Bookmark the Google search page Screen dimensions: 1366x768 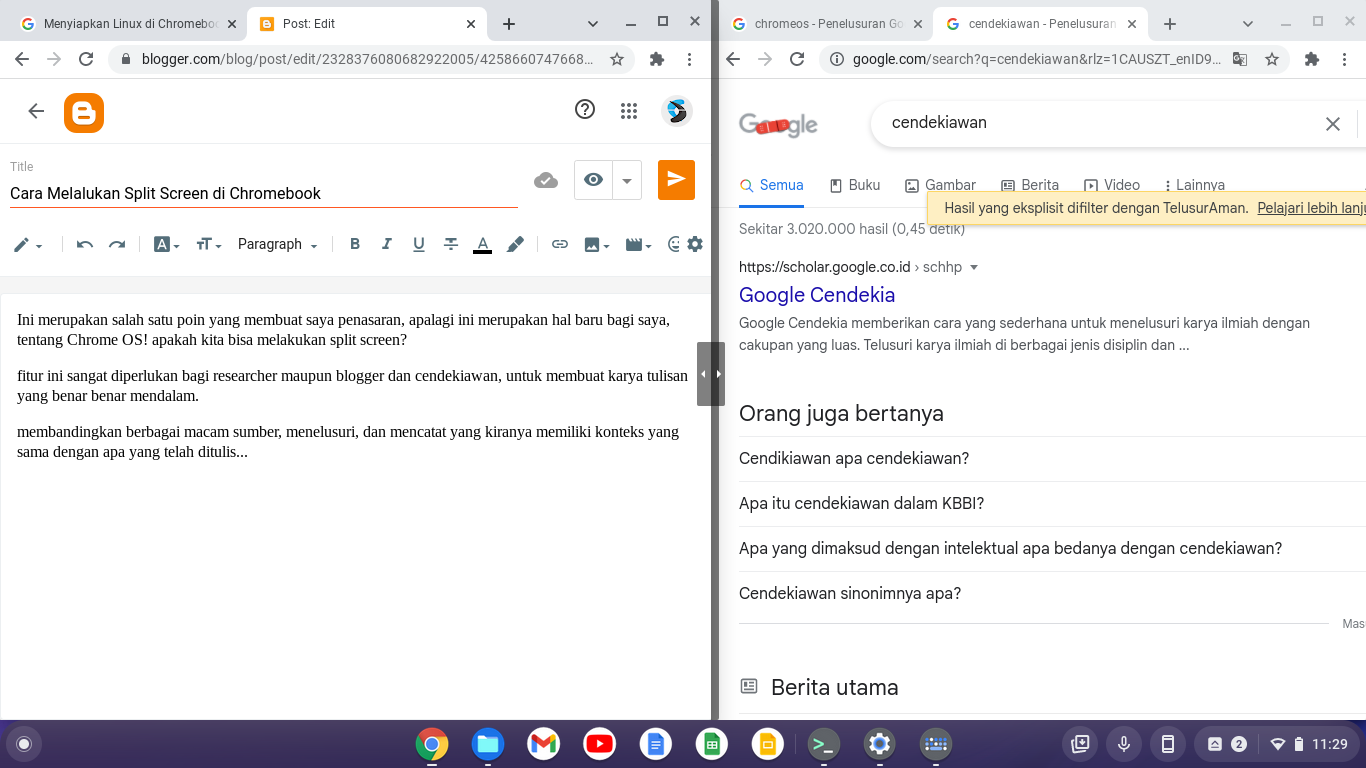tap(1272, 59)
